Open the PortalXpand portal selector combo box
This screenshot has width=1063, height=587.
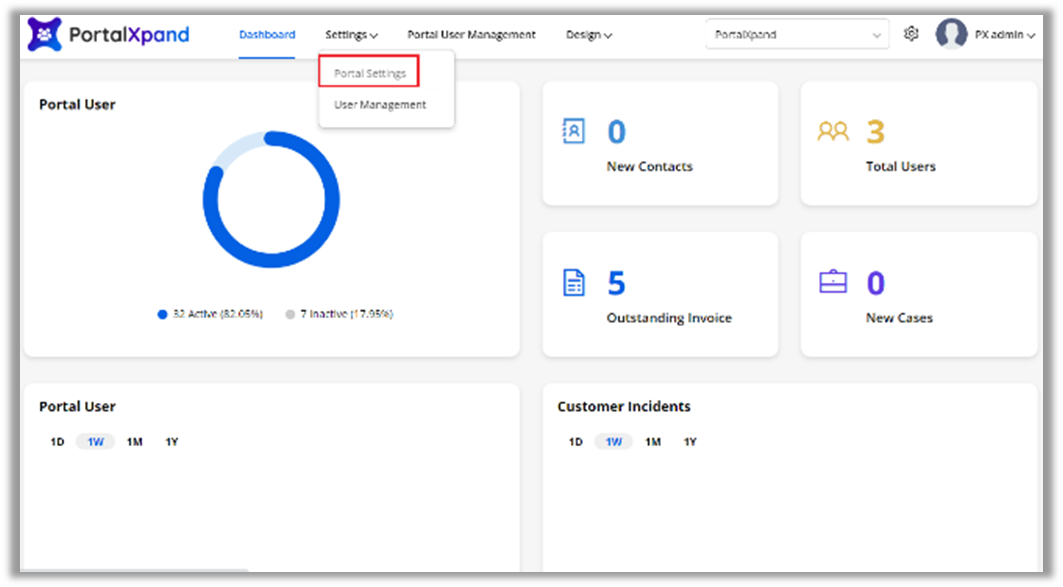796,35
